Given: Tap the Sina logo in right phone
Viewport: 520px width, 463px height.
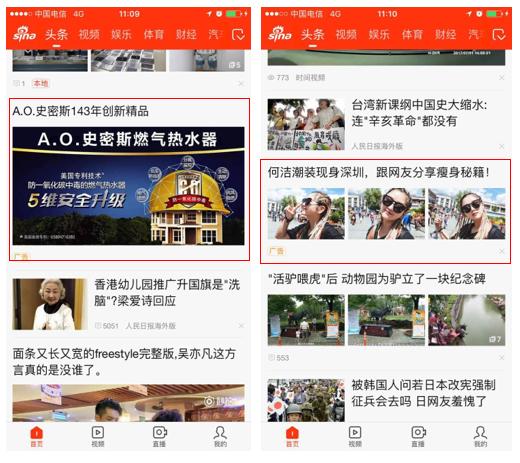Looking at the screenshot, I should click(280, 34).
